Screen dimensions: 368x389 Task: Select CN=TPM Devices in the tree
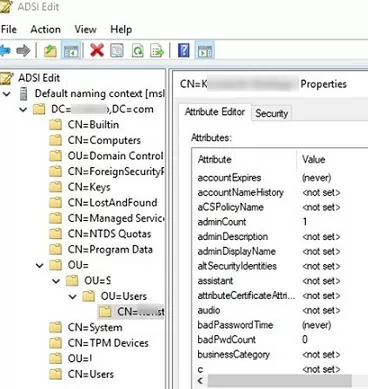pyautogui.click(x=108, y=343)
